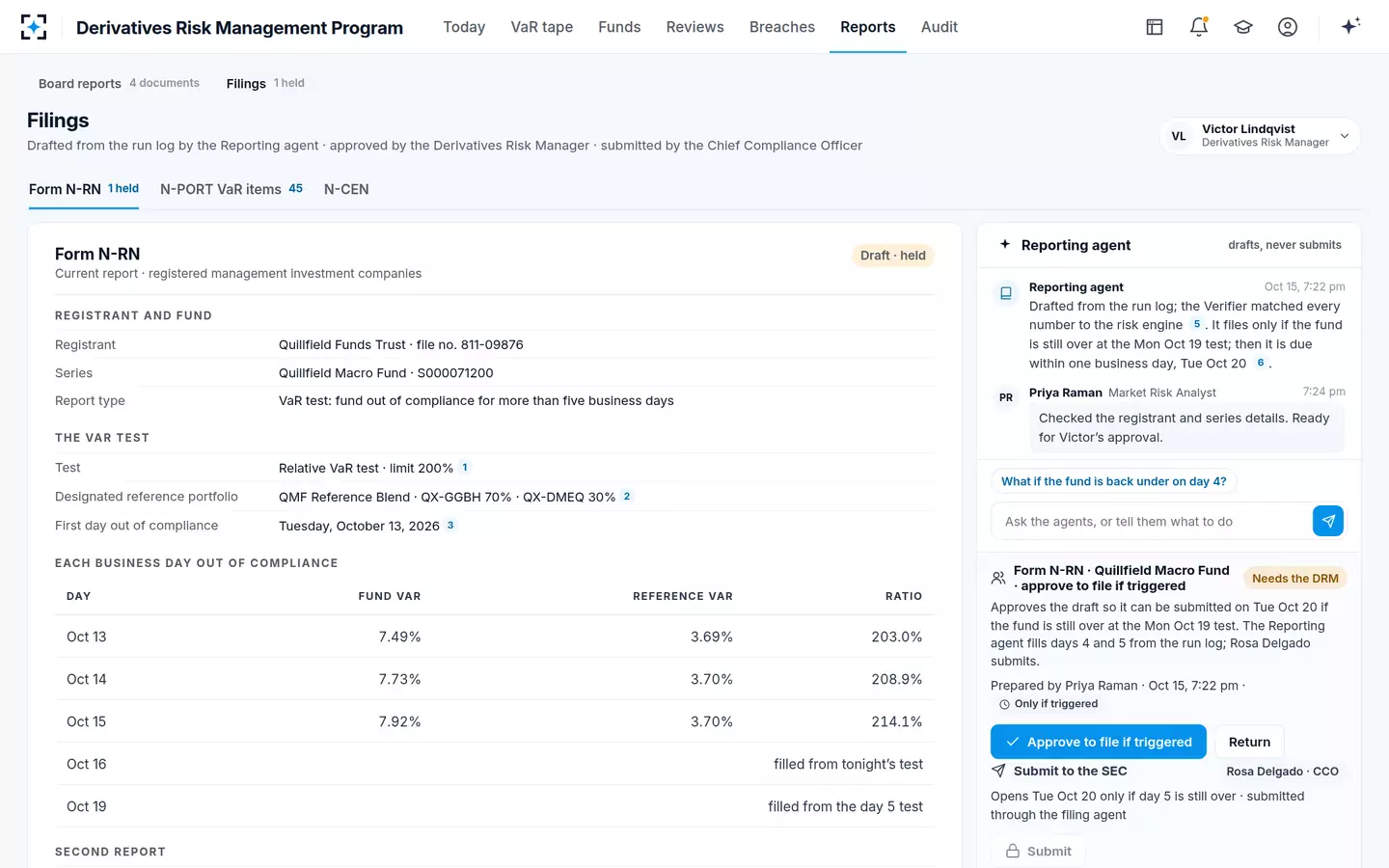The image size is (1389, 868).
Task: Open the notifications bell
Action: (x=1199, y=27)
